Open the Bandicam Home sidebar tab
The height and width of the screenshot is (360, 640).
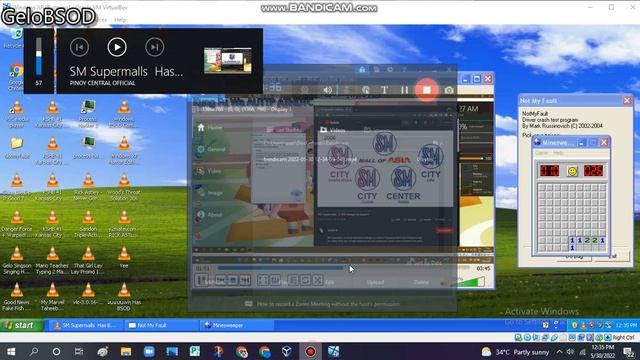tap(210, 128)
